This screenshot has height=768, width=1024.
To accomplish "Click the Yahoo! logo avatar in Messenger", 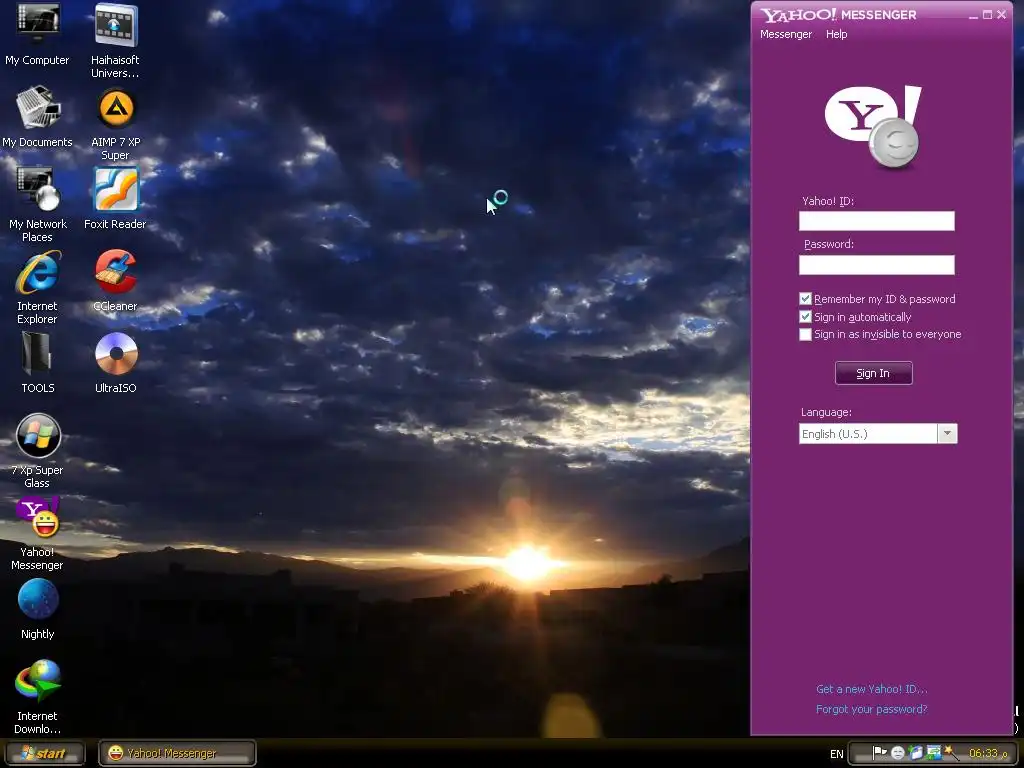I will point(873,126).
